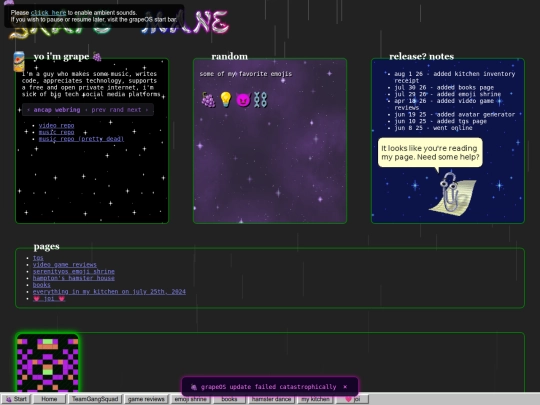Open the joi link with hearts
This screenshot has width=540, height=405.
coord(49,299)
